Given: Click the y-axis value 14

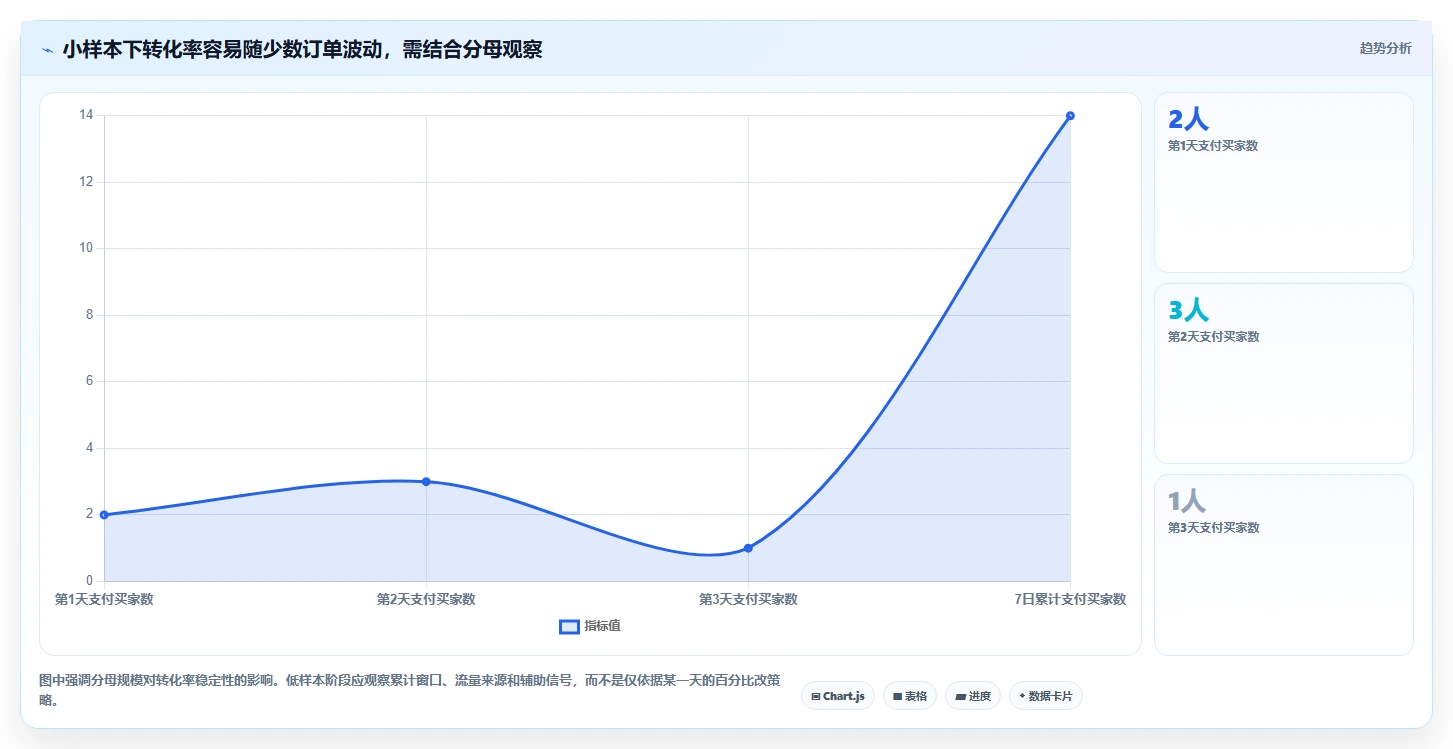Looking at the screenshot, I should [86, 115].
